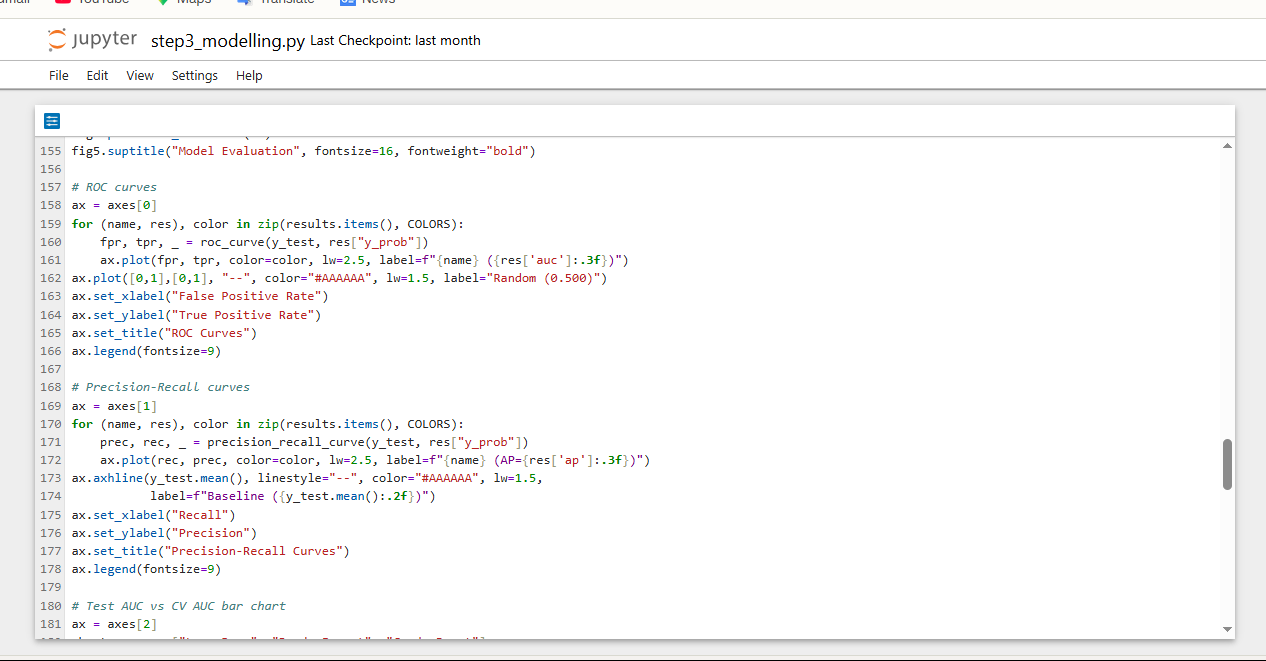This screenshot has height=661, width=1266.
Task: Open the Settings menu
Action: 195,75
